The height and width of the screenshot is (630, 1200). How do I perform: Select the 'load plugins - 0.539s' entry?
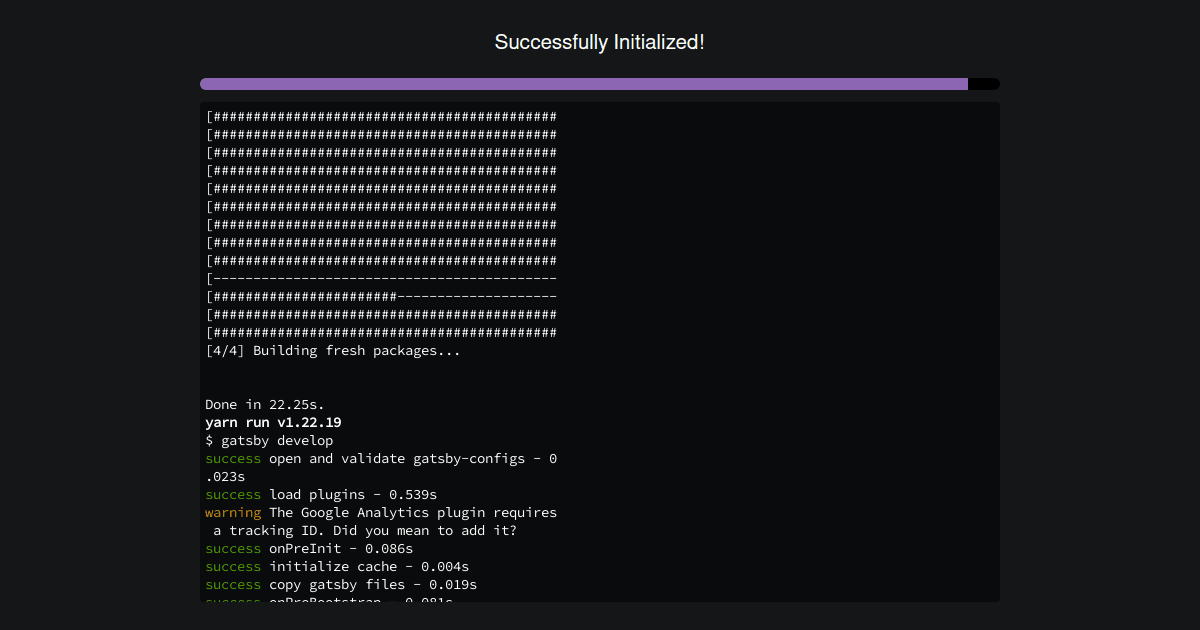tap(320, 494)
